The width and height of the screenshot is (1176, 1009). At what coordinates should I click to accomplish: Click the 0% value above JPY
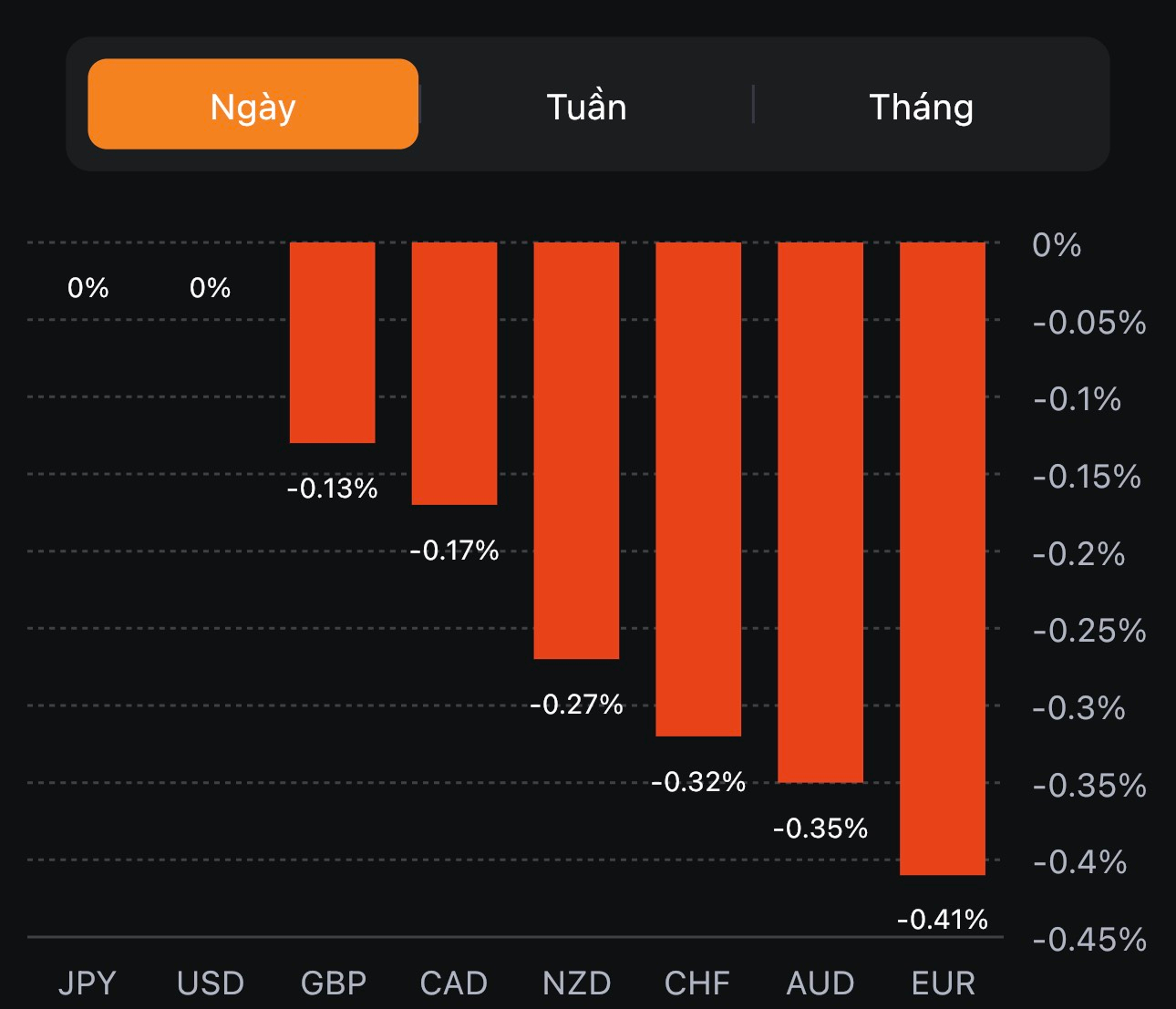click(x=88, y=288)
